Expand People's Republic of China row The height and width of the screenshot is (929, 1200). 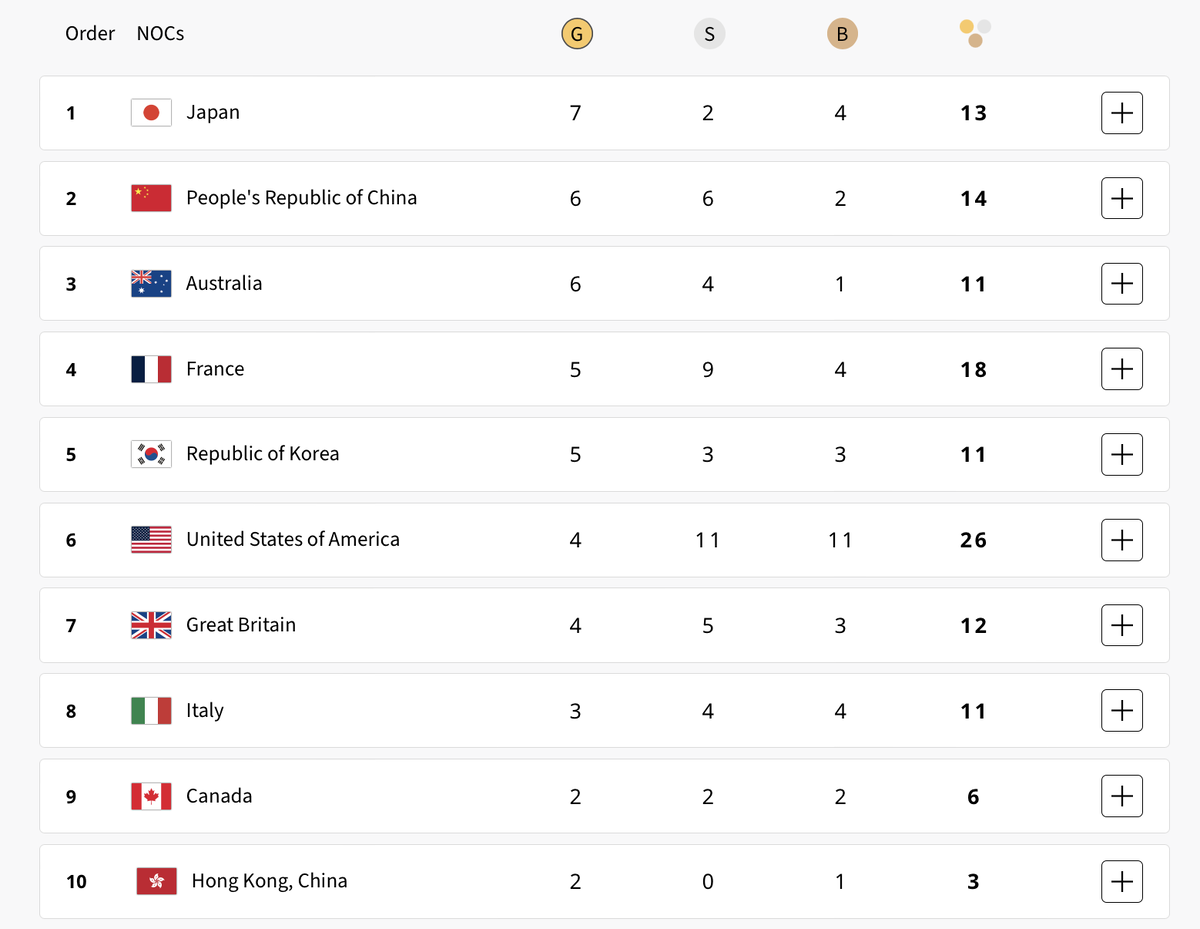(1121, 199)
